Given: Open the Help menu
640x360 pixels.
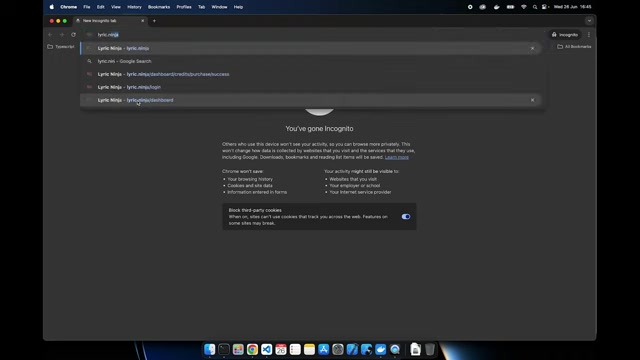Looking at the screenshot, I should point(238,7).
